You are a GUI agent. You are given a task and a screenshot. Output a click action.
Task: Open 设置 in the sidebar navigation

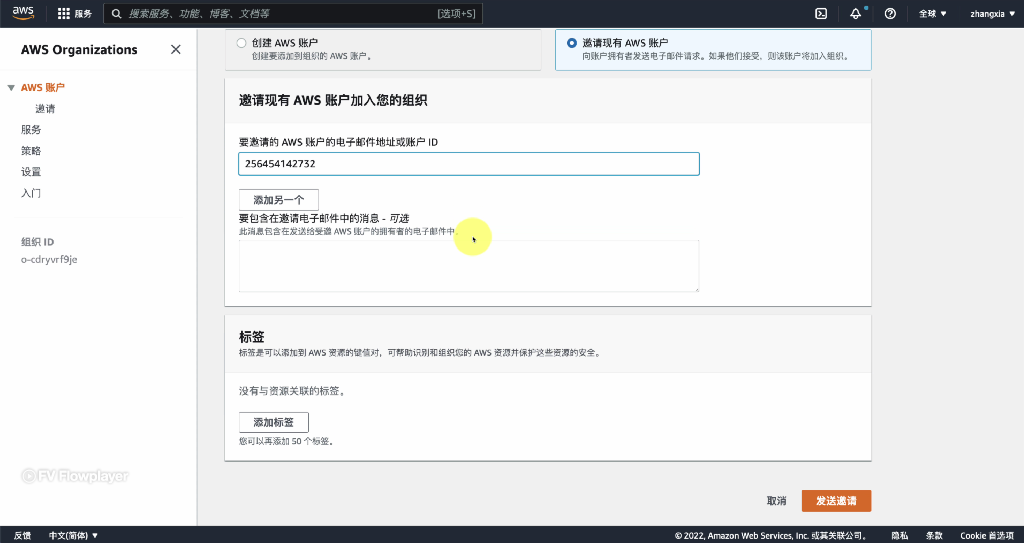pyautogui.click(x=31, y=171)
